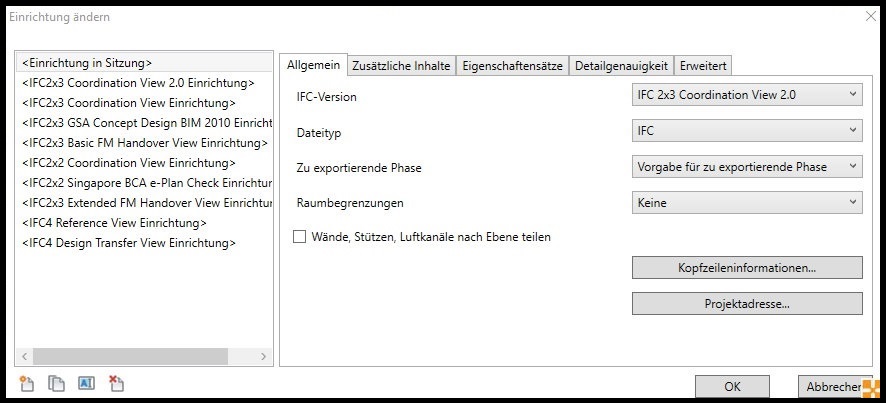Screen dimensions: 886x403
Task: Go to the Detailgenauigkeit tab
Action: [x=621, y=66]
